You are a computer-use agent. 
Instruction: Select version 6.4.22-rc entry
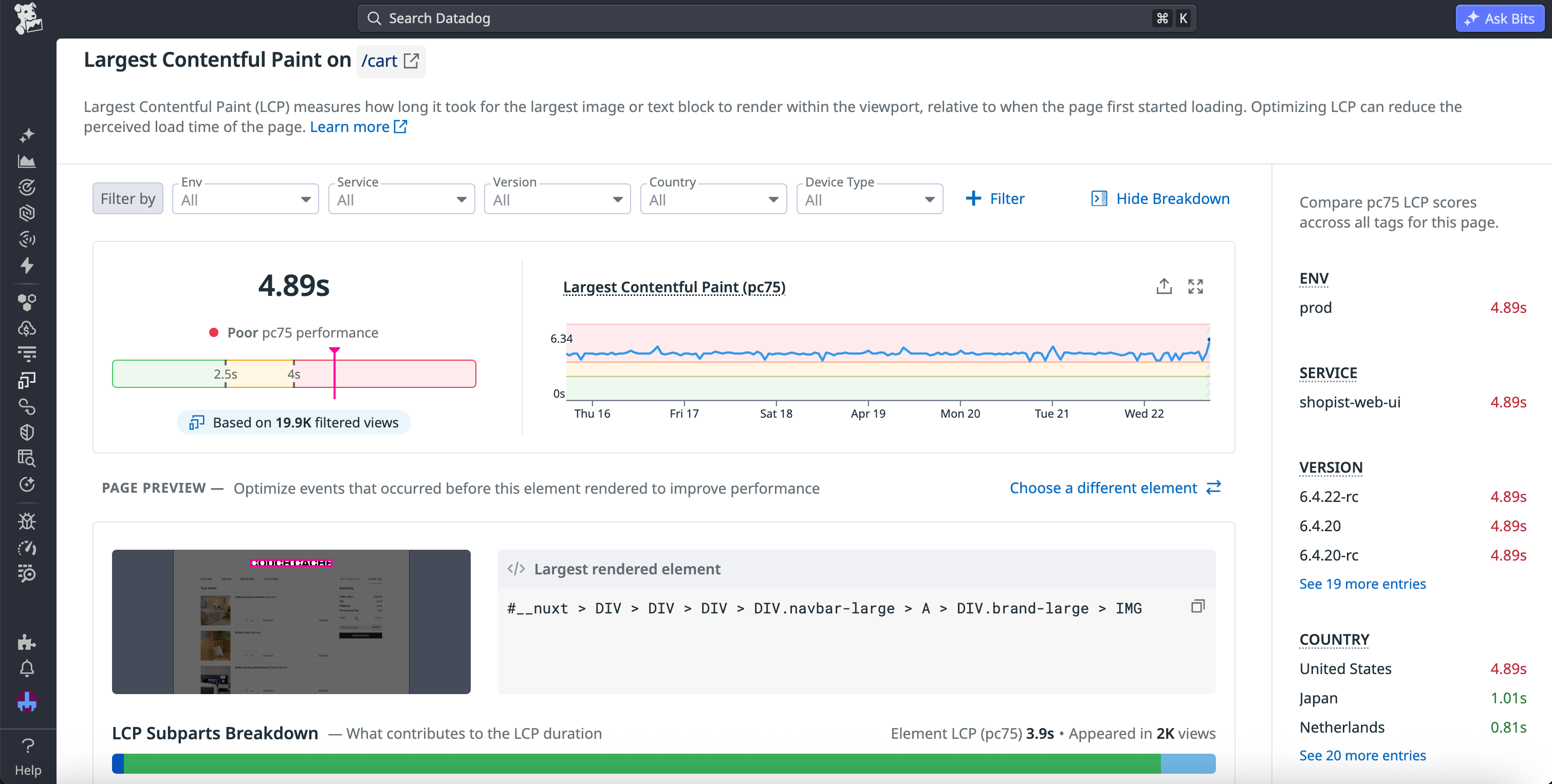(1413, 497)
